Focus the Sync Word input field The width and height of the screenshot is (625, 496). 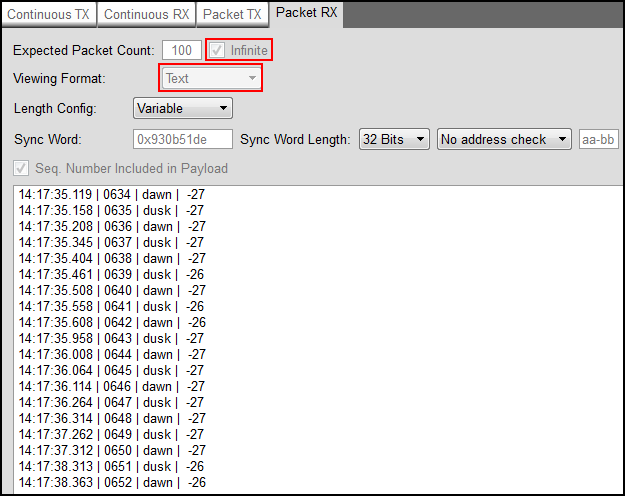pos(182,139)
